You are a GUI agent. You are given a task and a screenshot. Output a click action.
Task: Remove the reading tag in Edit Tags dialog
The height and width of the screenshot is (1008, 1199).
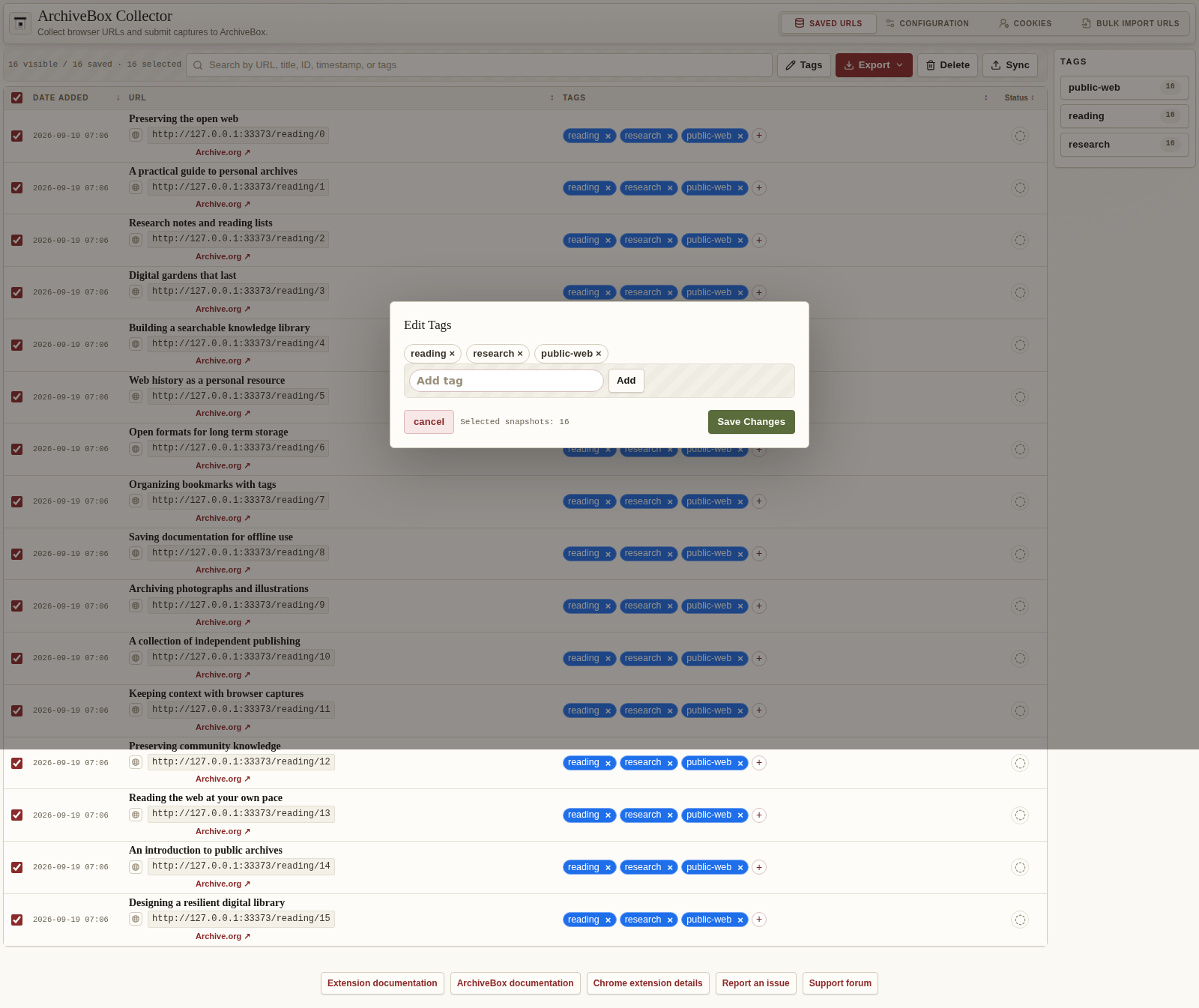point(452,354)
